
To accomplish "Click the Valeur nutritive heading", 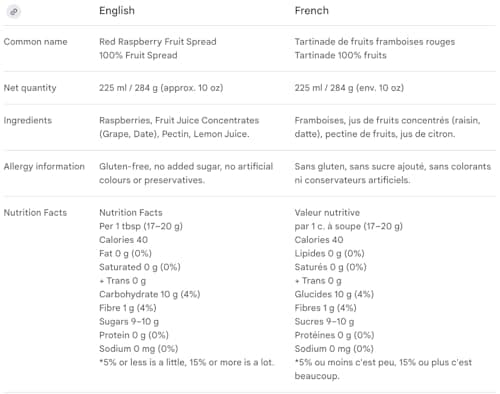I will 327,212.
